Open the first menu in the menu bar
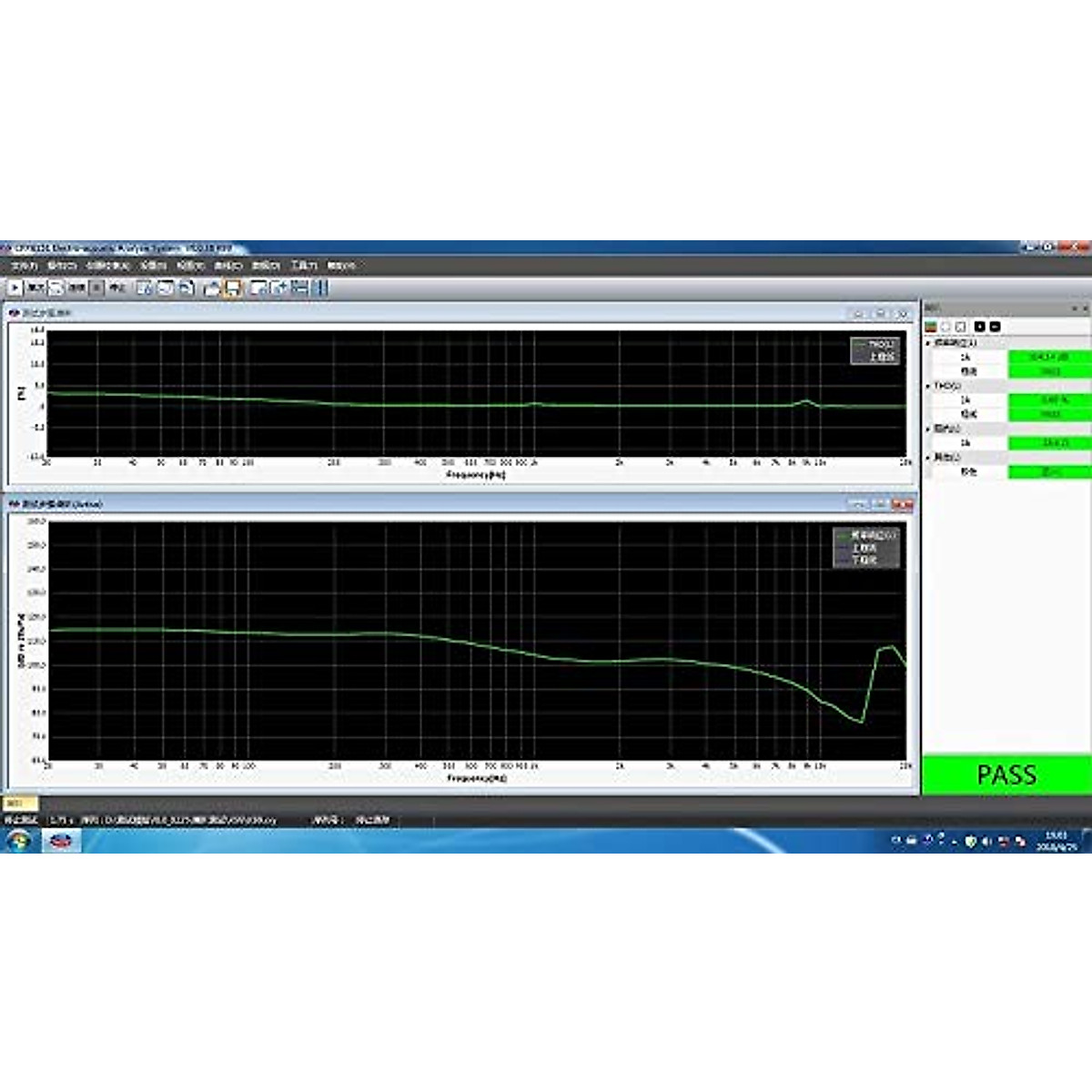This screenshot has height=1092, width=1092. tap(24, 266)
